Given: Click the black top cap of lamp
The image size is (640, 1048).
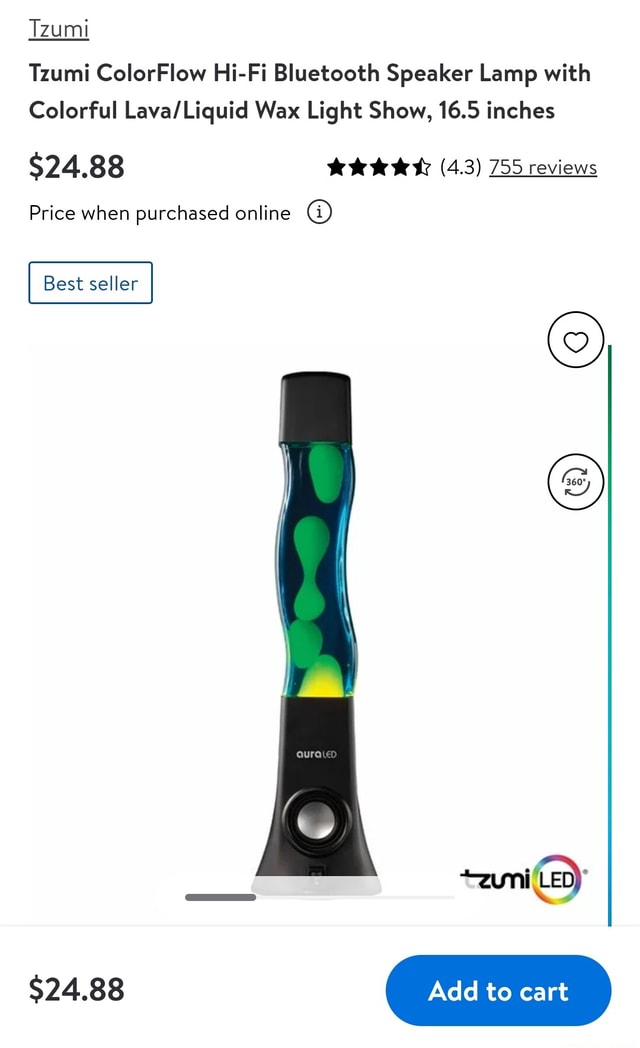Looking at the screenshot, I should 315,406.
